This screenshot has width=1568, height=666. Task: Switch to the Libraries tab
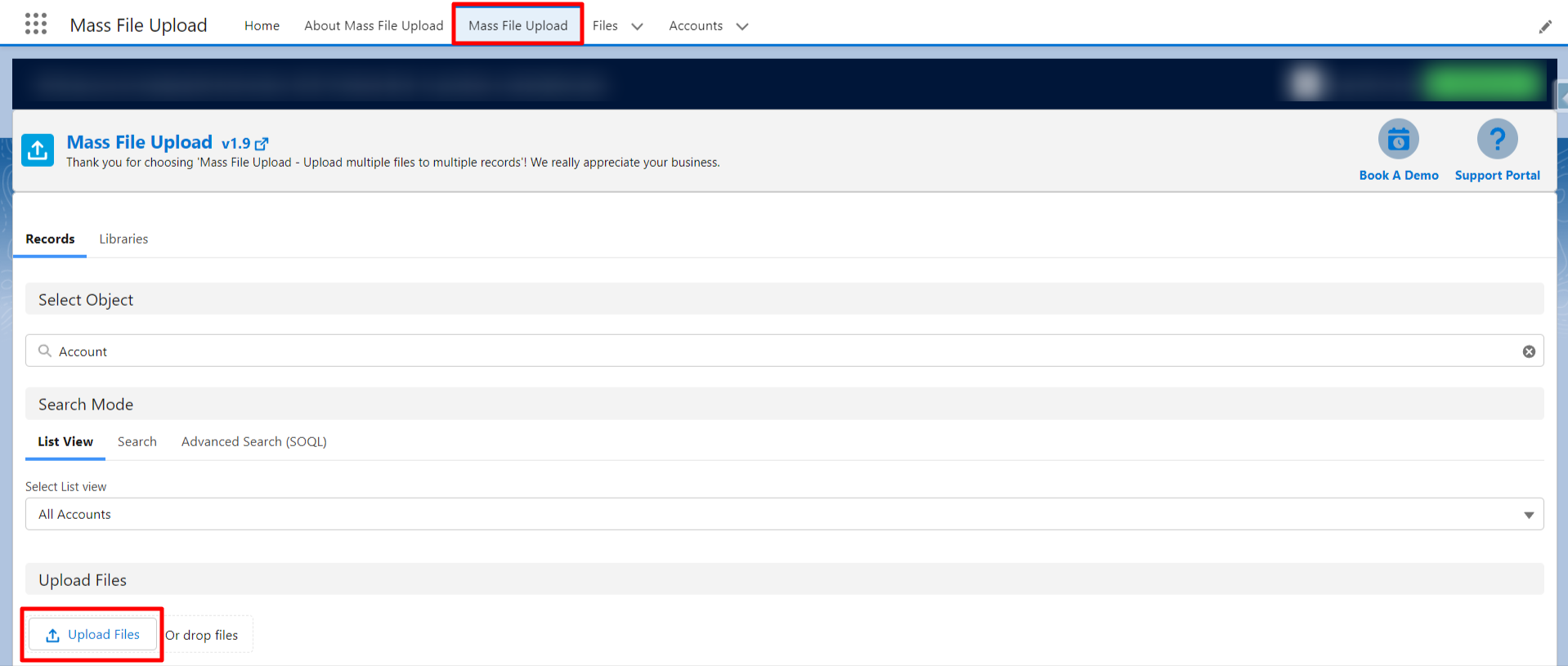(123, 239)
